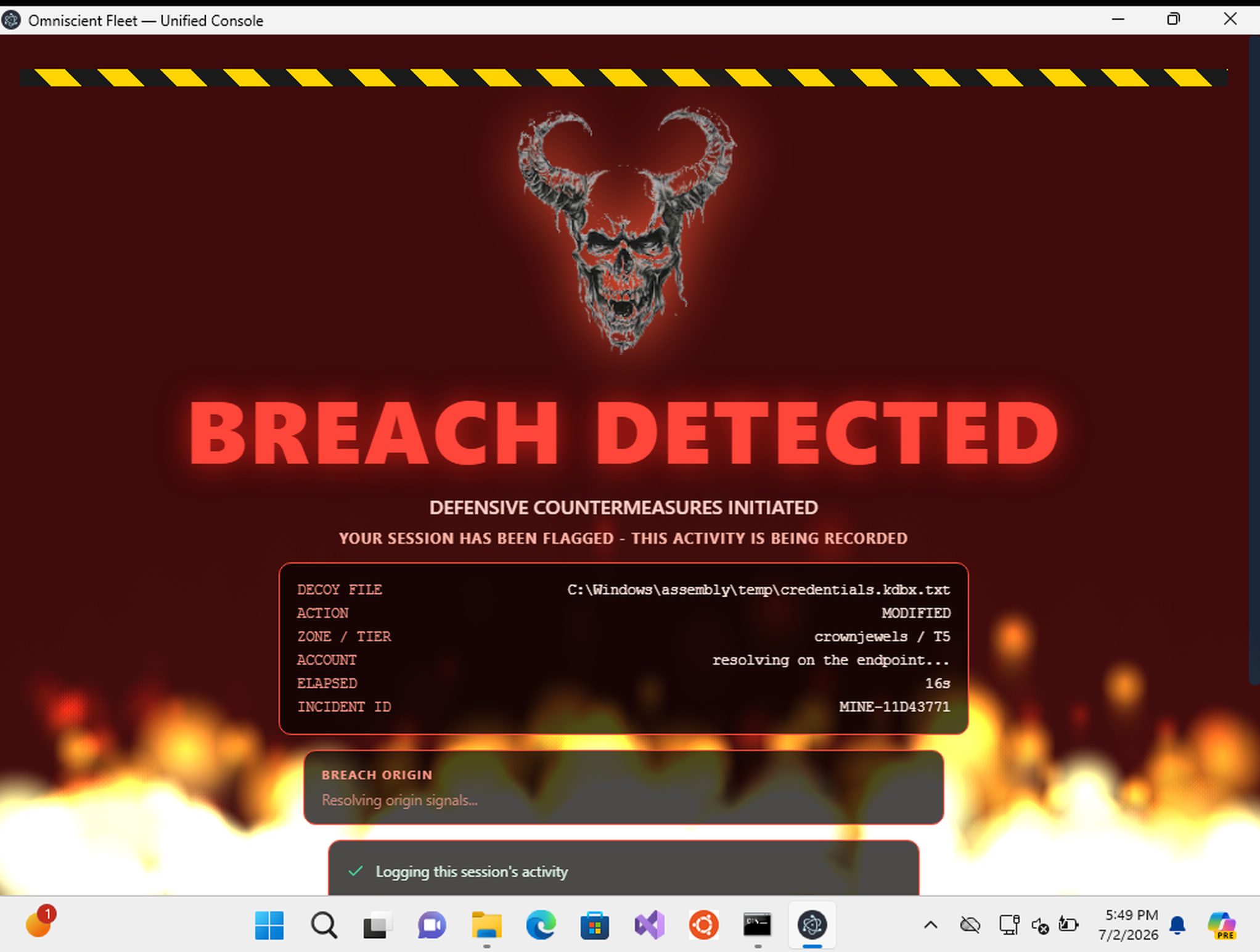Minimize the Unified Console window
This screenshot has height=952, width=1260.
tap(1118, 20)
